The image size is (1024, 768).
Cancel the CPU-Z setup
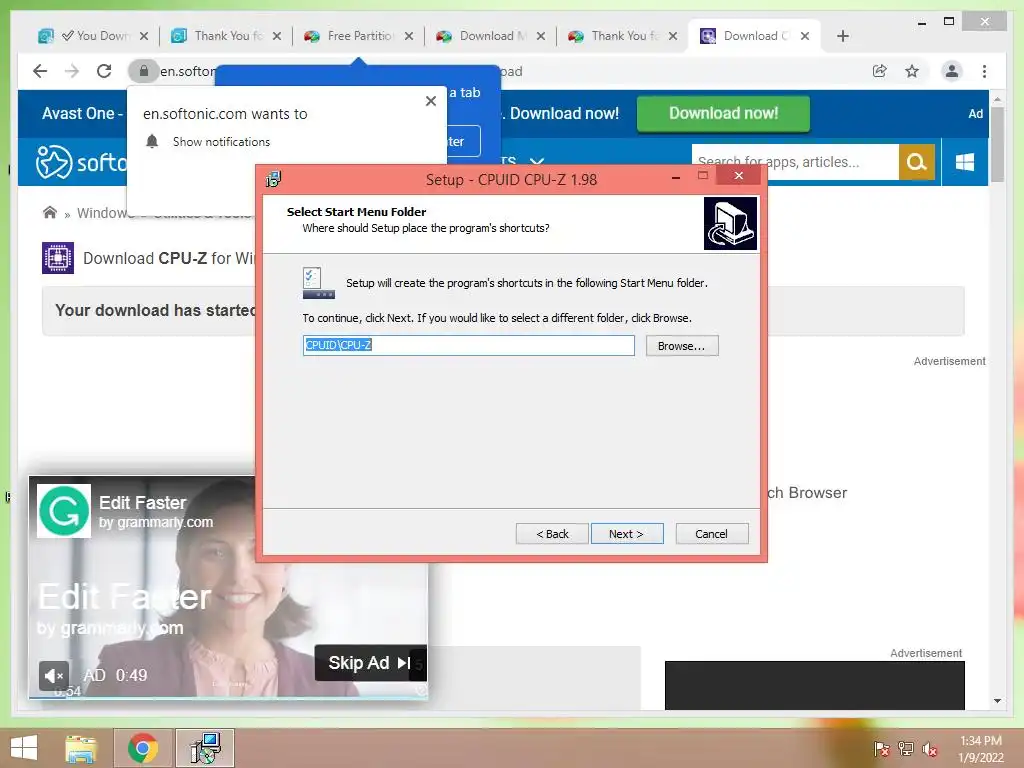pos(712,534)
